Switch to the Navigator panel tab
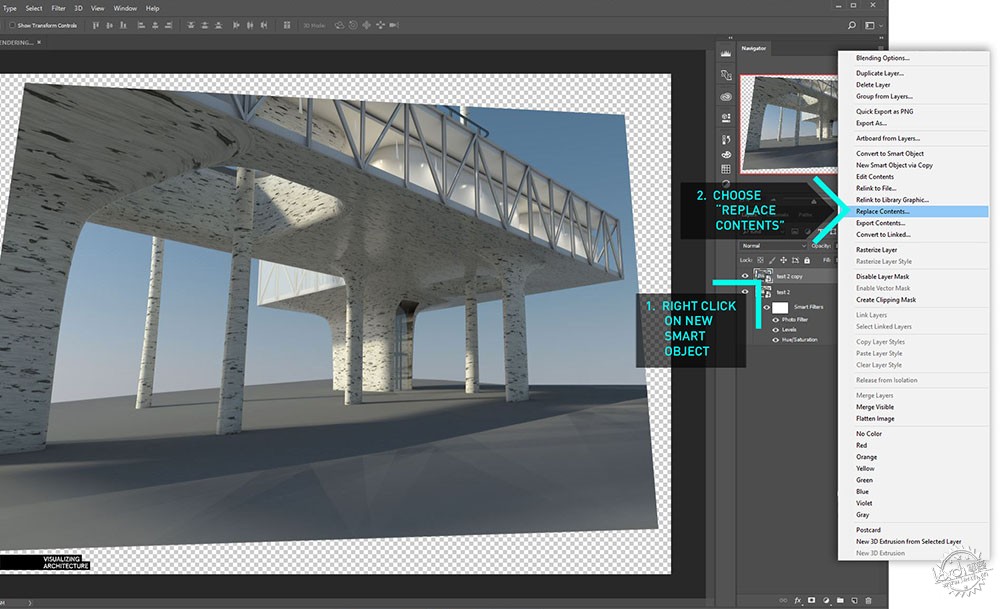Screen dimensions: 1000x609 (753, 48)
